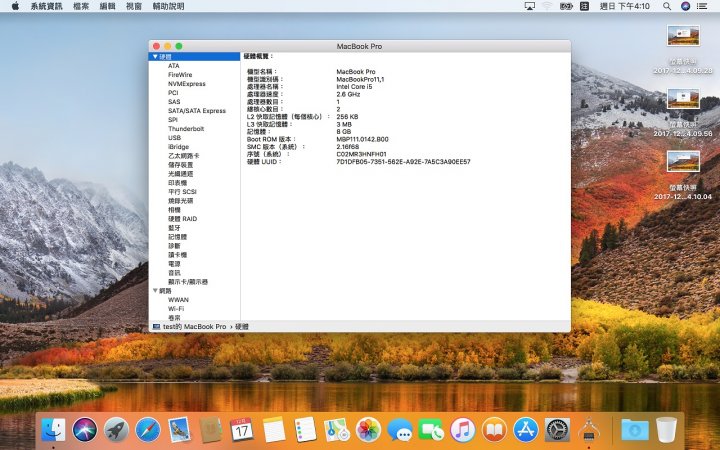
Task: Open screenshot thumbnail dated 4.10.04 on desktop
Action: point(683,162)
